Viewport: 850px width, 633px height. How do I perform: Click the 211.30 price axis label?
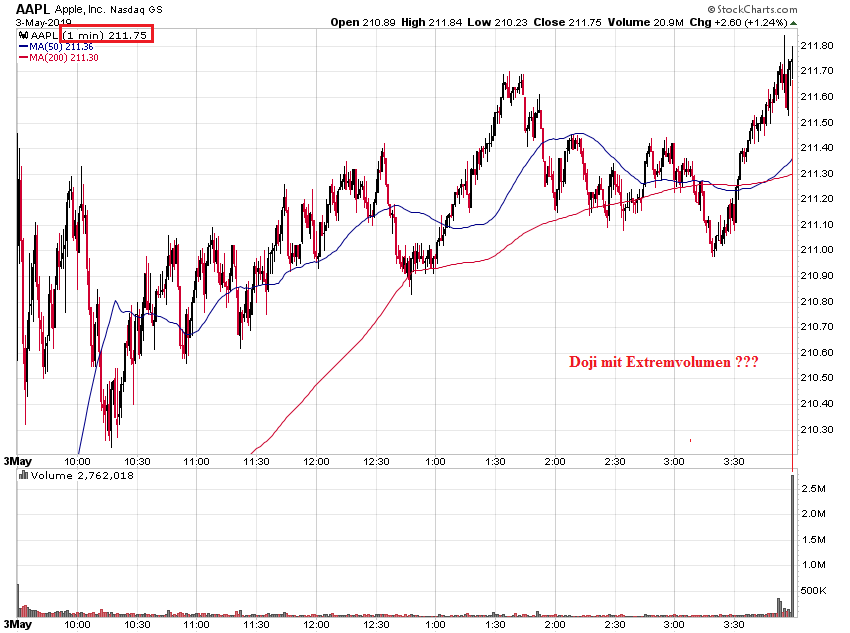(x=816, y=173)
